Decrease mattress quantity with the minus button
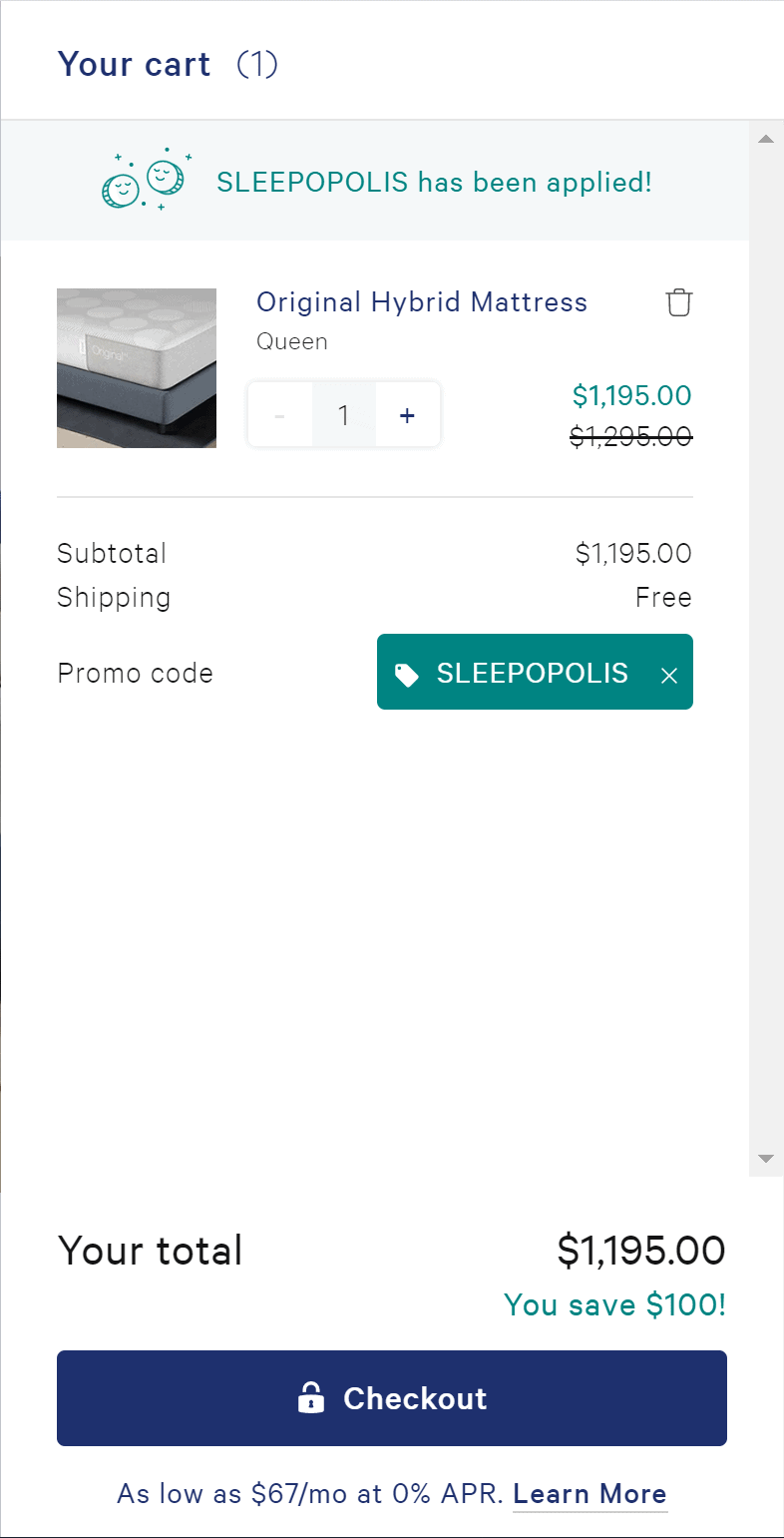784x1538 pixels. (x=280, y=414)
